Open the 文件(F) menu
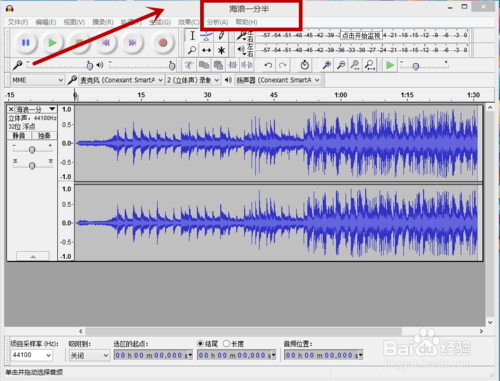This screenshot has width=500, height=381. pos(18,22)
